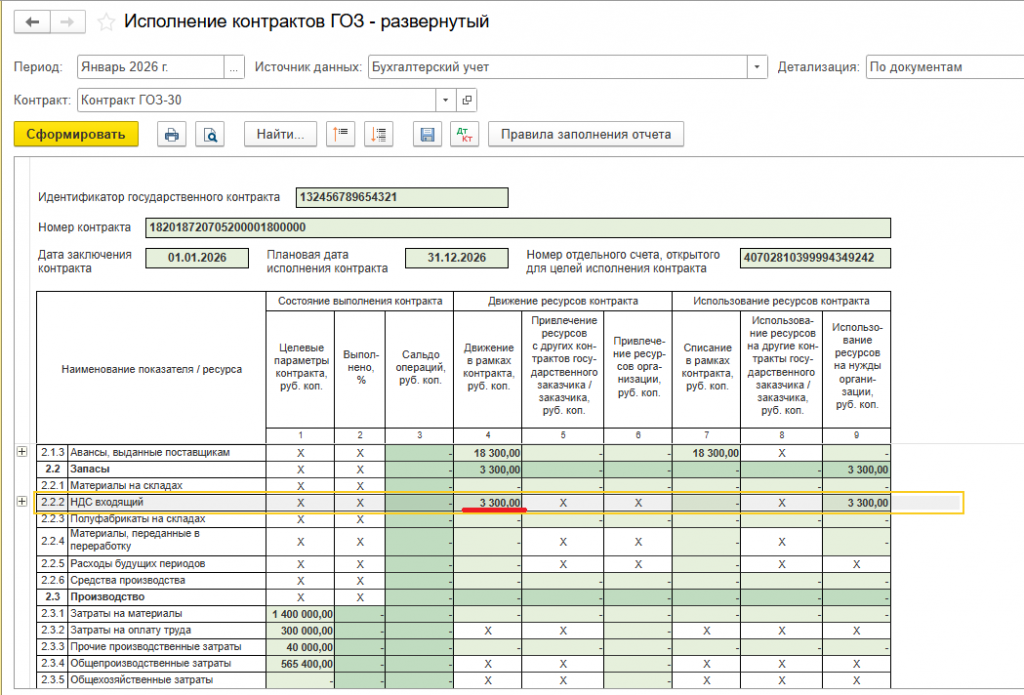The width and height of the screenshot is (1024, 695).
Task: Go back with the left arrow button
Action: click(x=32, y=22)
